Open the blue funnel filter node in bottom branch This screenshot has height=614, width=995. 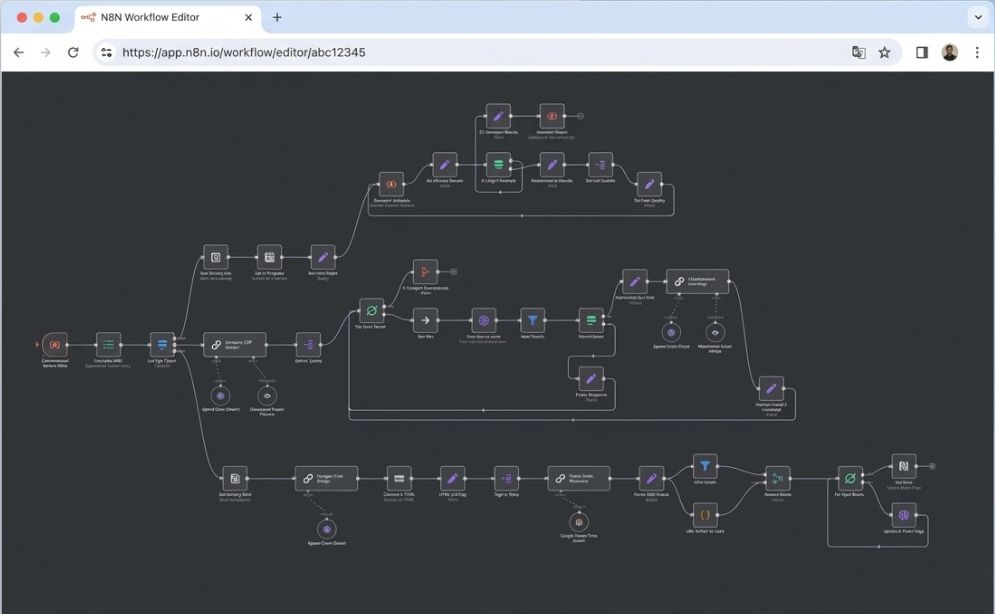(704, 466)
